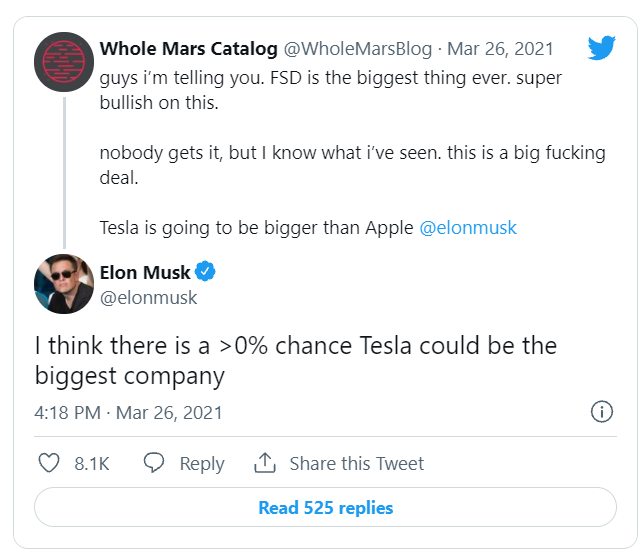Click the share arrow icon
Viewport: 643px width, 558px height.
tap(264, 463)
